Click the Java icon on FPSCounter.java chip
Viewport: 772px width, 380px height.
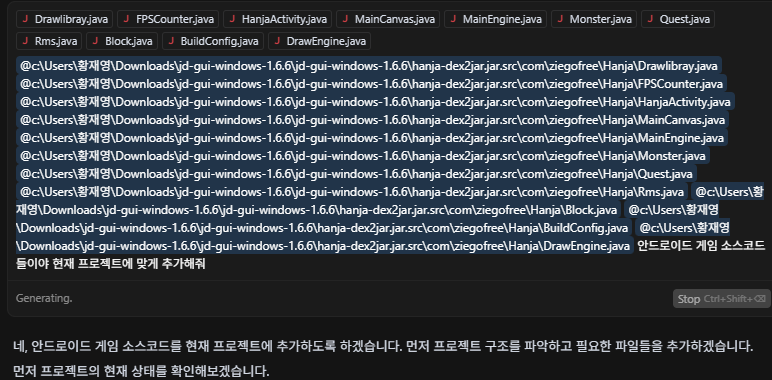pyautogui.click(x=126, y=19)
